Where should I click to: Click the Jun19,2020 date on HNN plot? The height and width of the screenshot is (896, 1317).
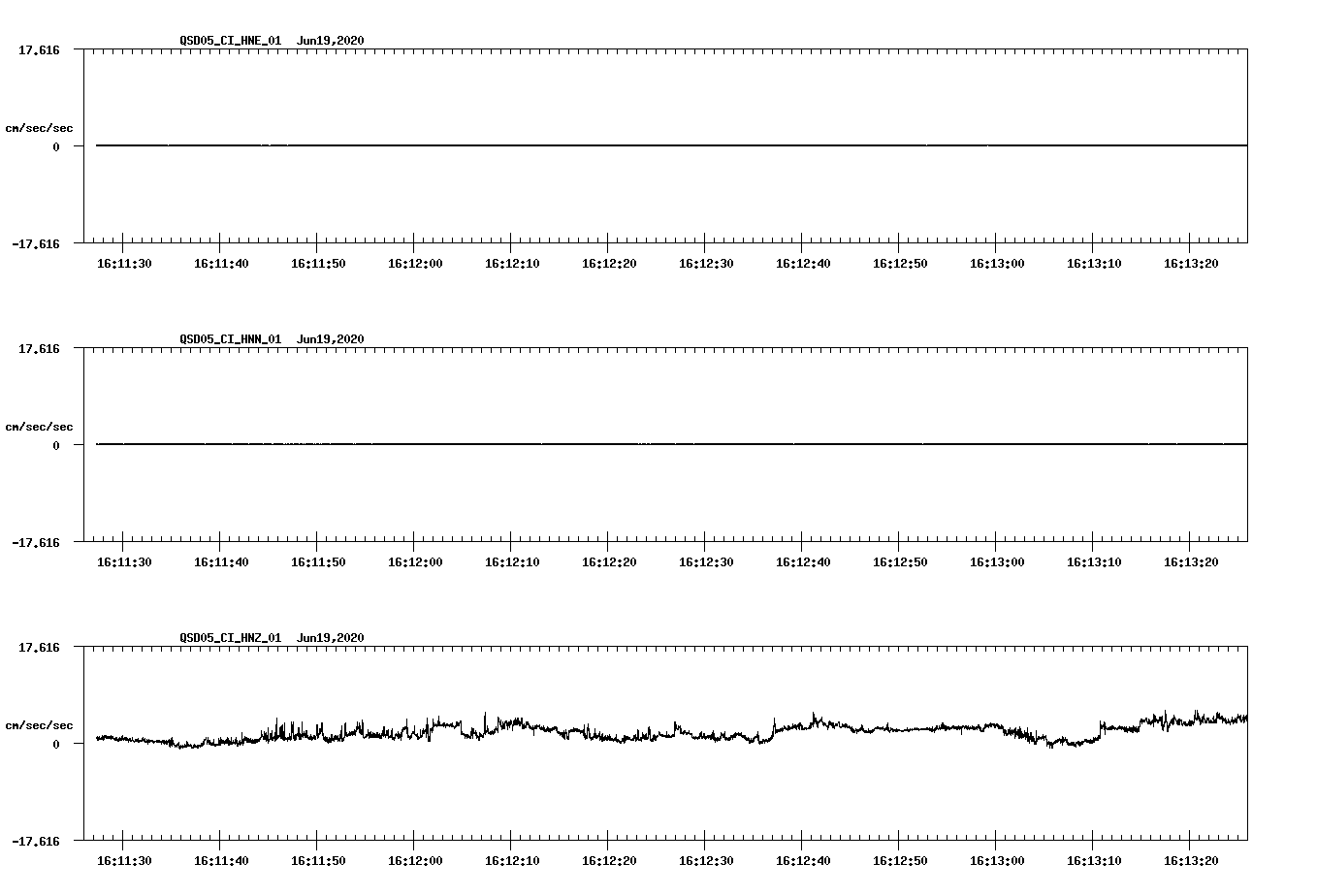[x=331, y=339]
